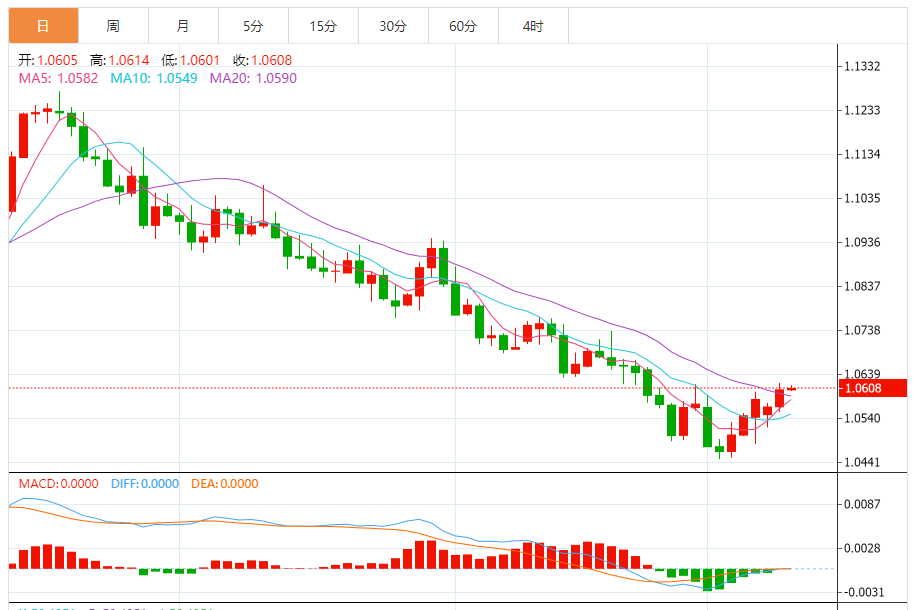Click the MACD:0.0000 indicator label
The height and width of the screenshot is (610, 915).
tap(58, 484)
